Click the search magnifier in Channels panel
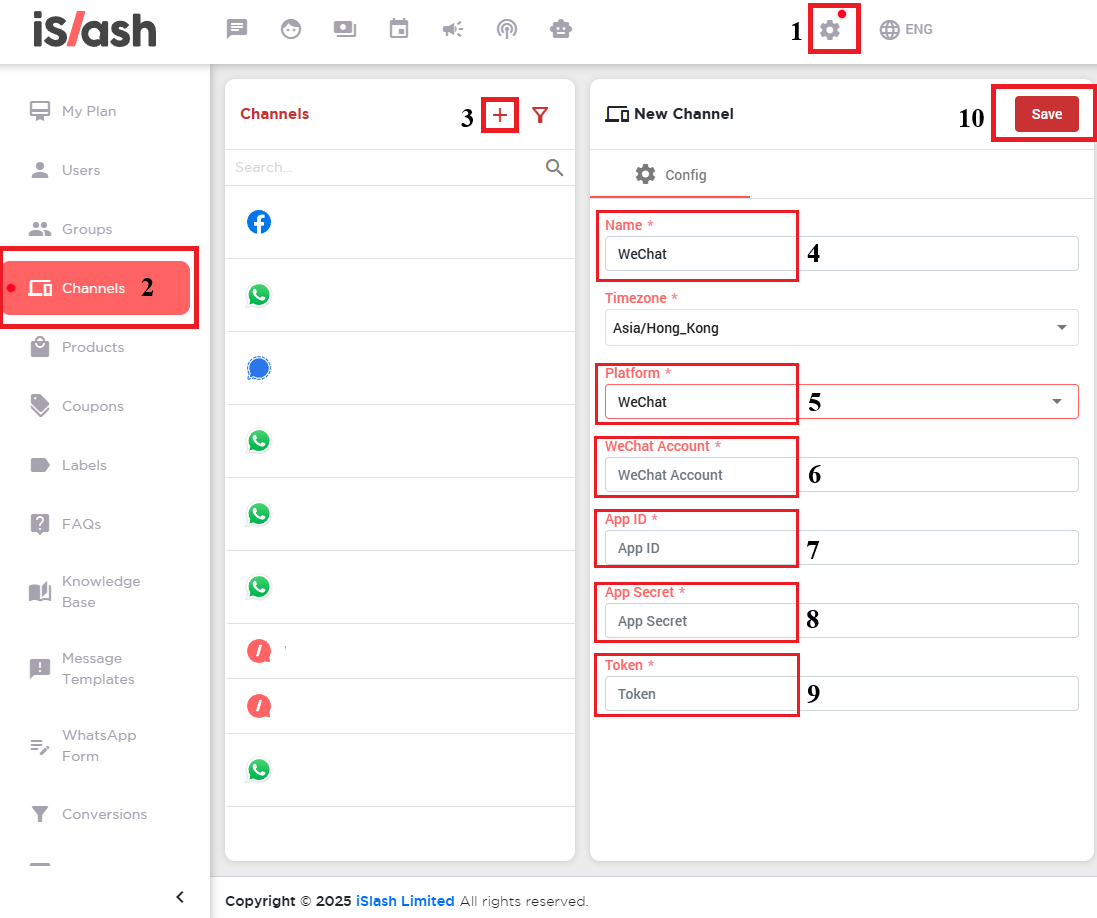Screen dimensions: 1097x918 (x=554, y=167)
